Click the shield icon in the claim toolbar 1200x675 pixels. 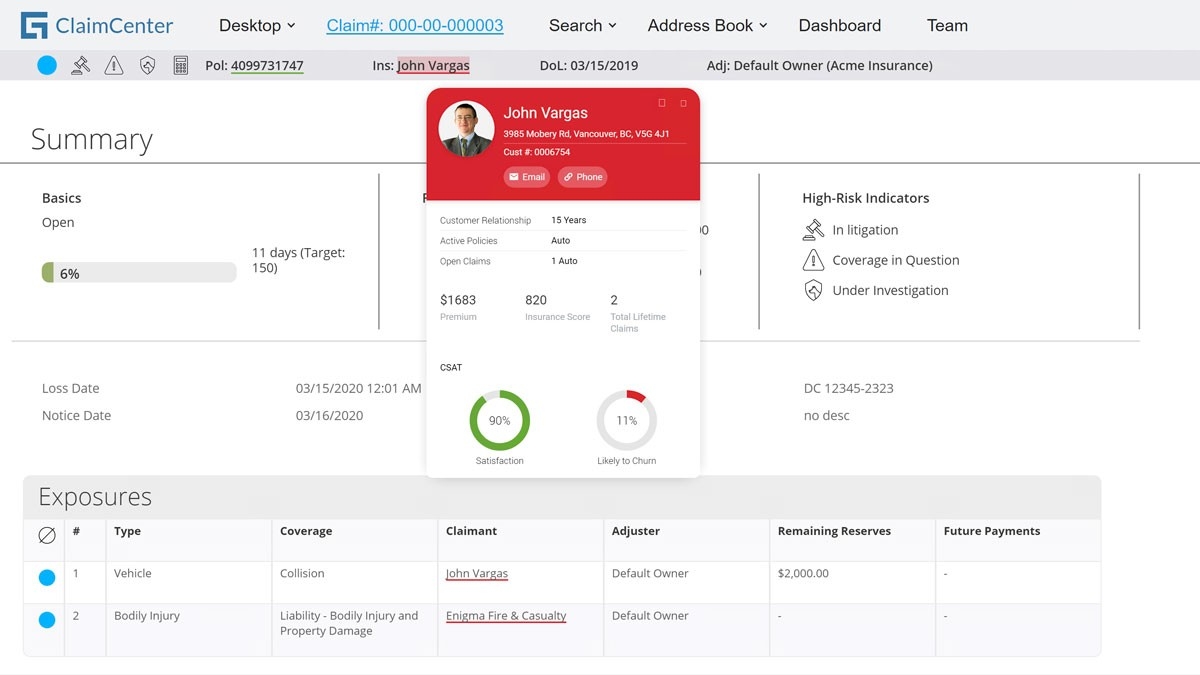147,65
